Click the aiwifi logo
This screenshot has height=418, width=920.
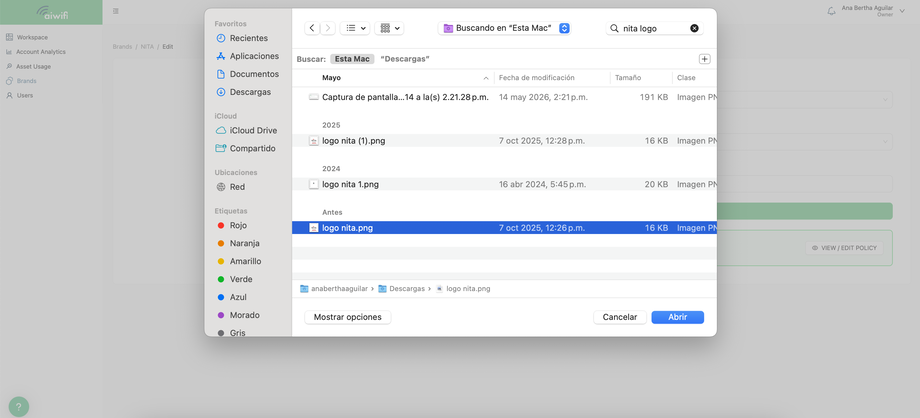coord(52,12)
